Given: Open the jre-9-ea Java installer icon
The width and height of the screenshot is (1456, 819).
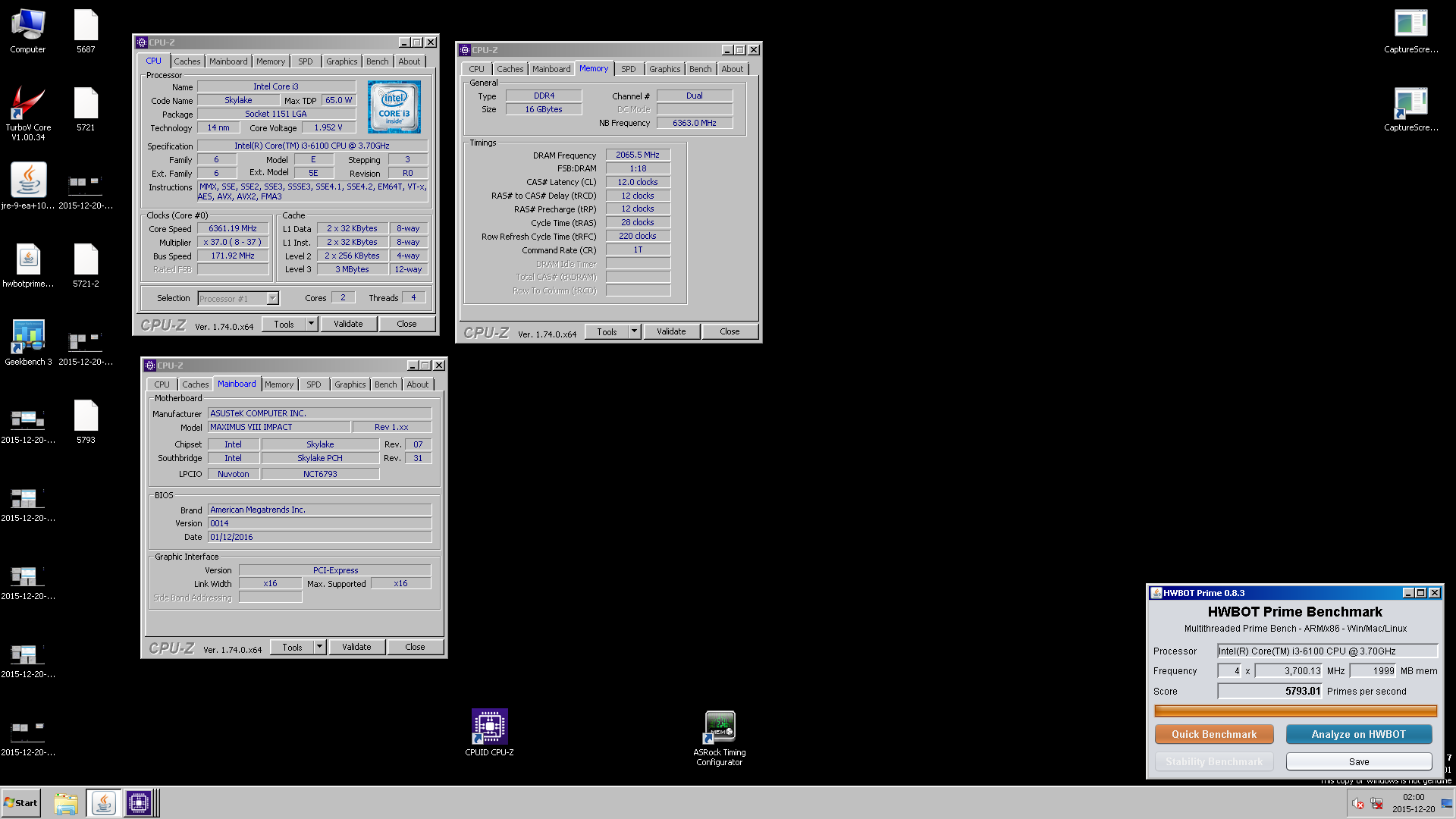Looking at the screenshot, I should coord(28,186).
